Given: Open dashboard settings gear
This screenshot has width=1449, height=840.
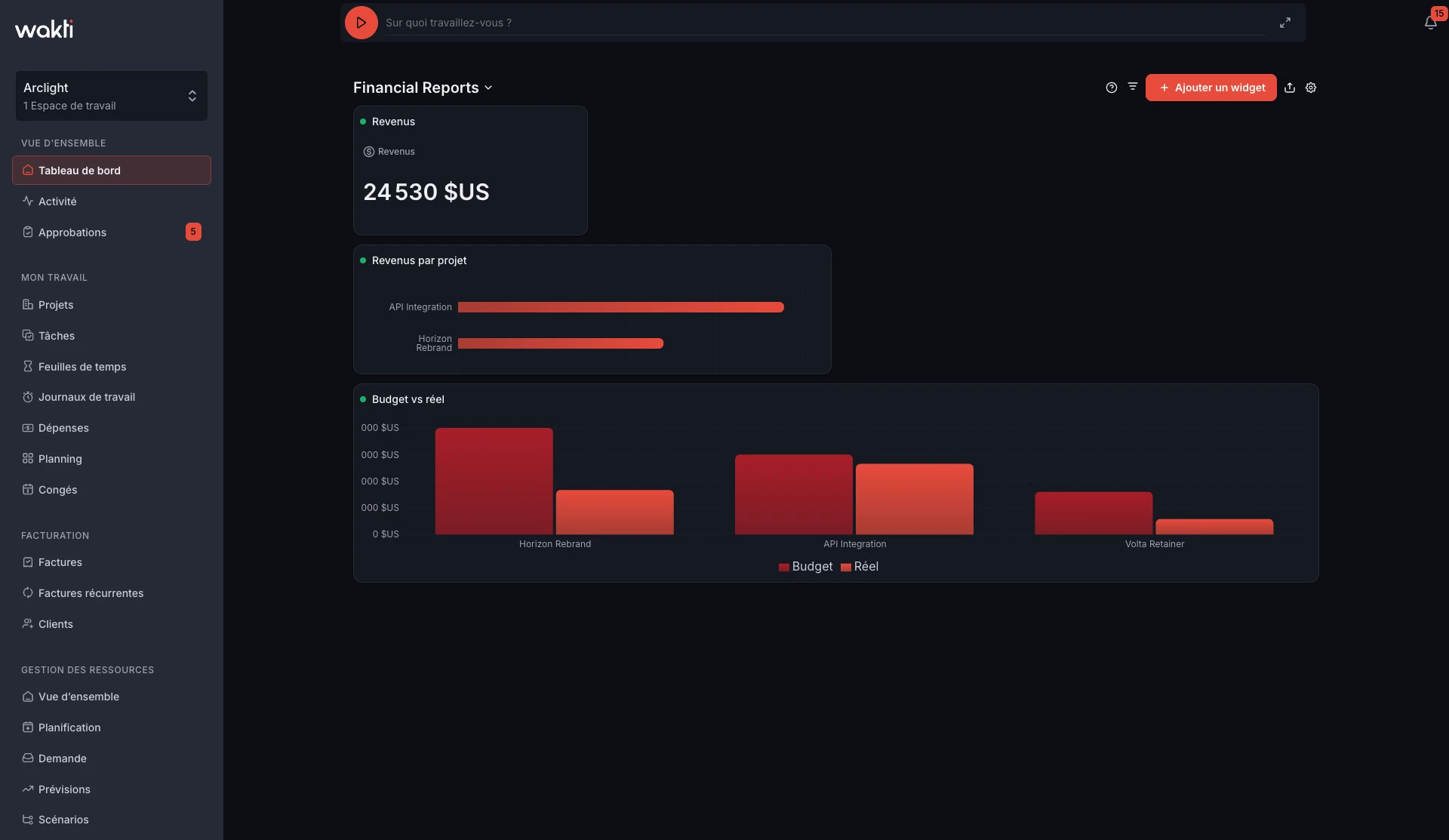Looking at the screenshot, I should (x=1311, y=88).
